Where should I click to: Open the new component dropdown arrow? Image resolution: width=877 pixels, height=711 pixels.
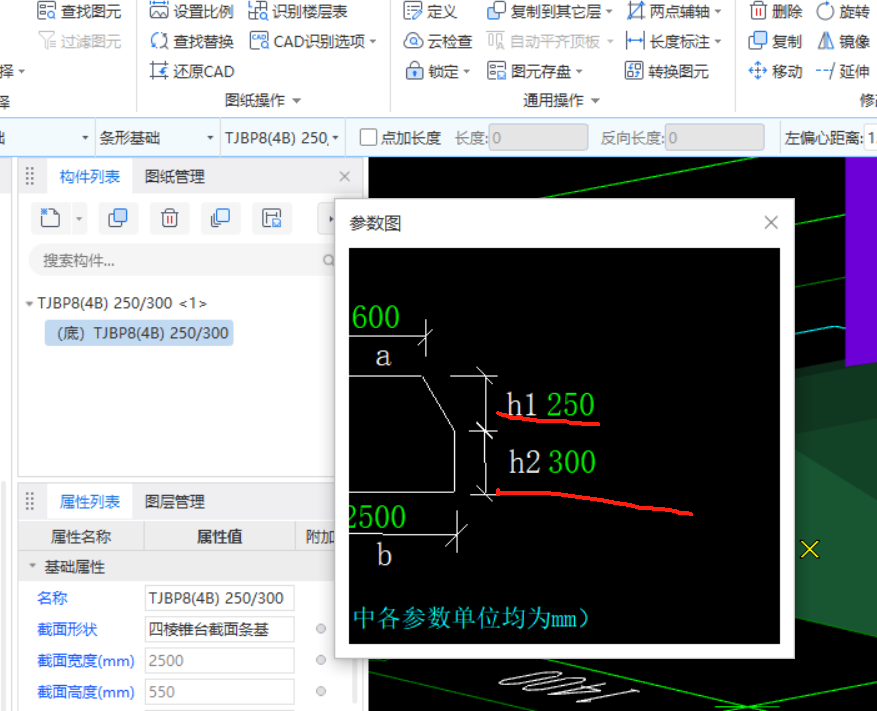(79, 218)
